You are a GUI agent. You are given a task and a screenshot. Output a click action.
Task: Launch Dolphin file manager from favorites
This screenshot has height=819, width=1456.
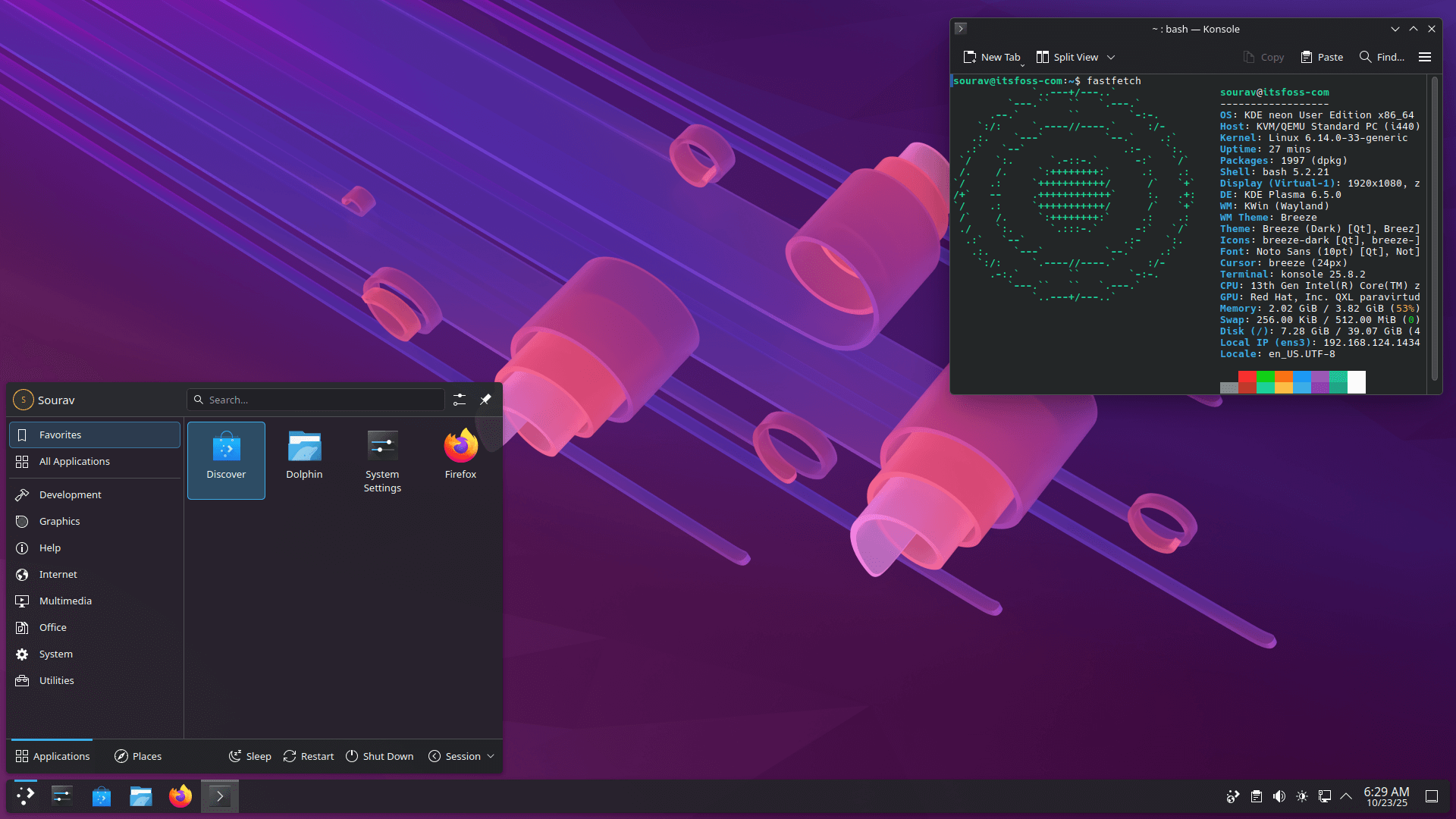pyautogui.click(x=304, y=455)
